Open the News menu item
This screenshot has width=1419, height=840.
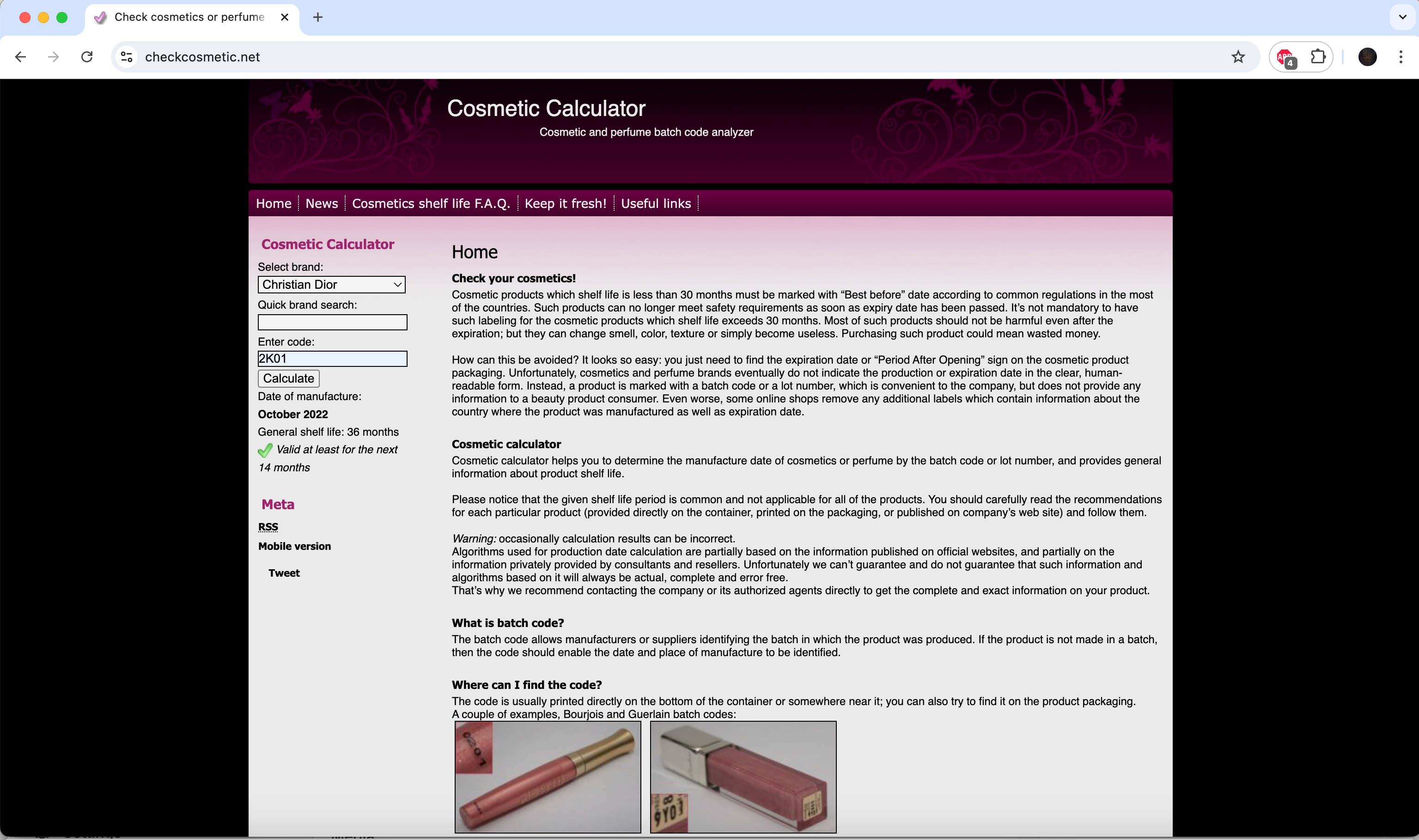tap(321, 203)
